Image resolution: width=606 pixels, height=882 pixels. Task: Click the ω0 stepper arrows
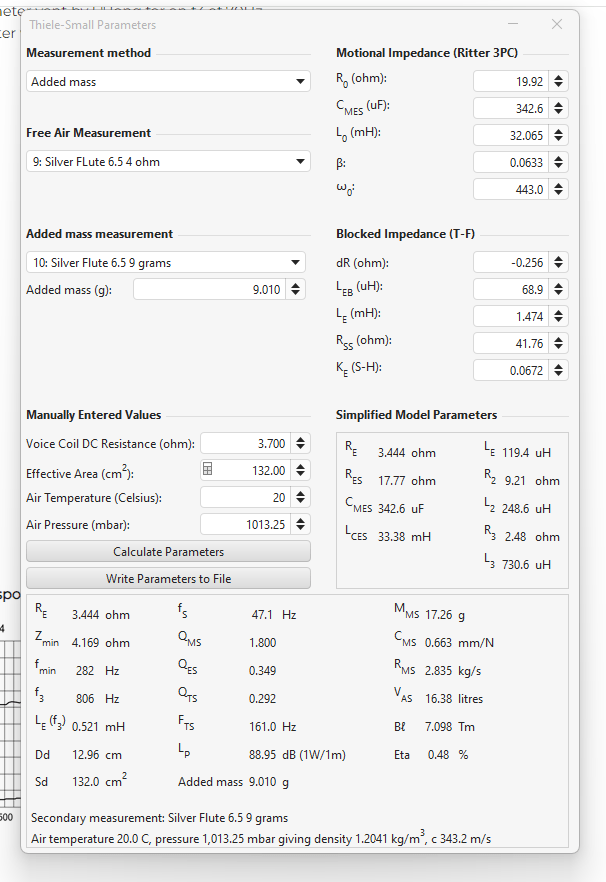558,190
